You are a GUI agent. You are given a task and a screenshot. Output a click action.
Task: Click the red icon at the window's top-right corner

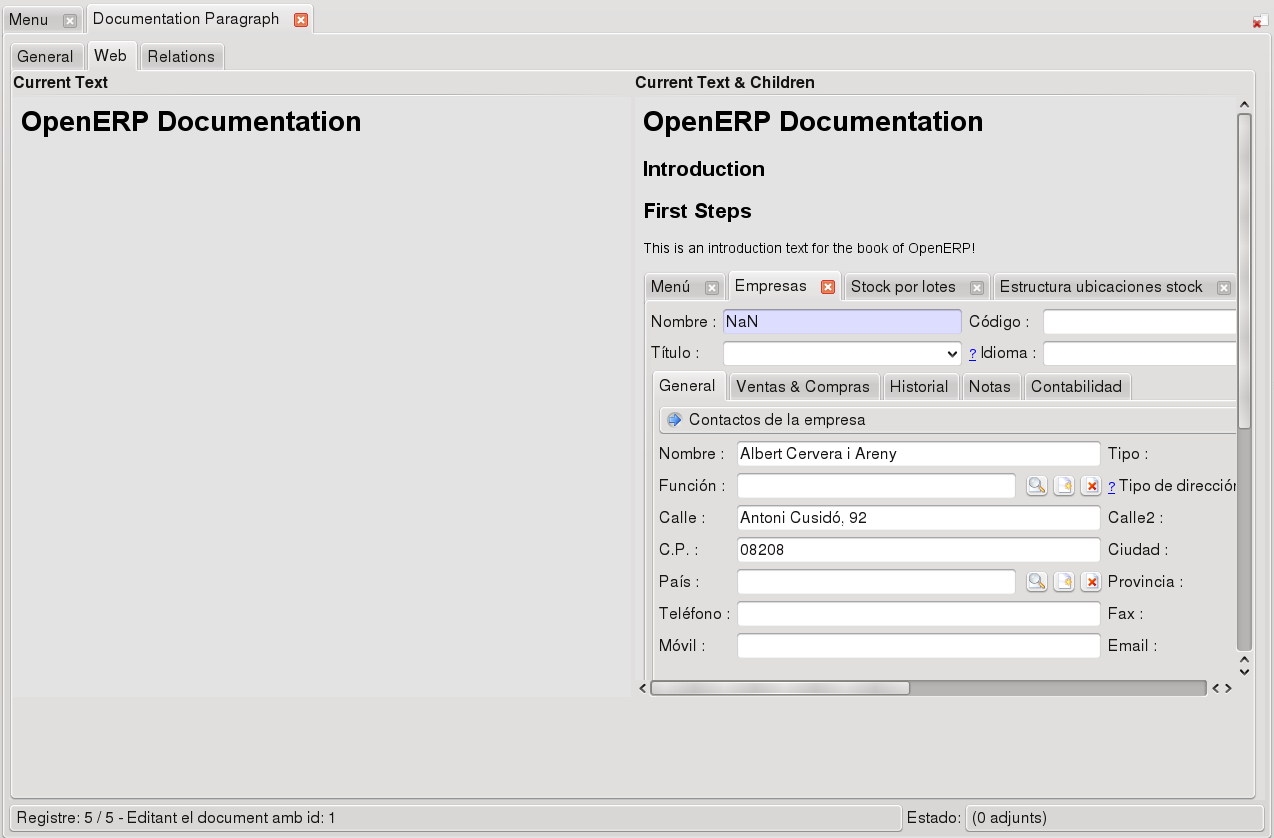coord(1259,21)
